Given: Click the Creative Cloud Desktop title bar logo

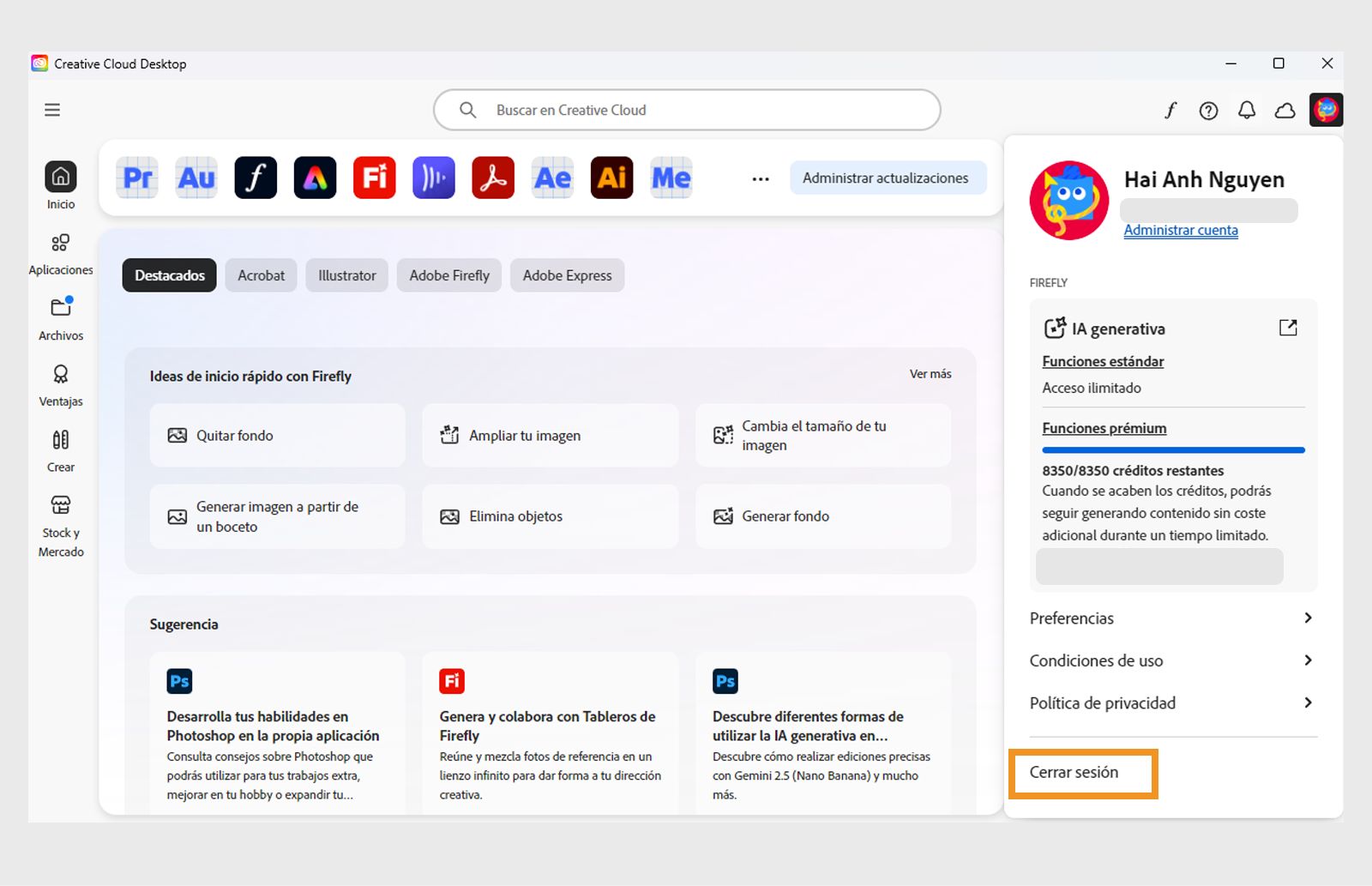Looking at the screenshot, I should 39,63.
